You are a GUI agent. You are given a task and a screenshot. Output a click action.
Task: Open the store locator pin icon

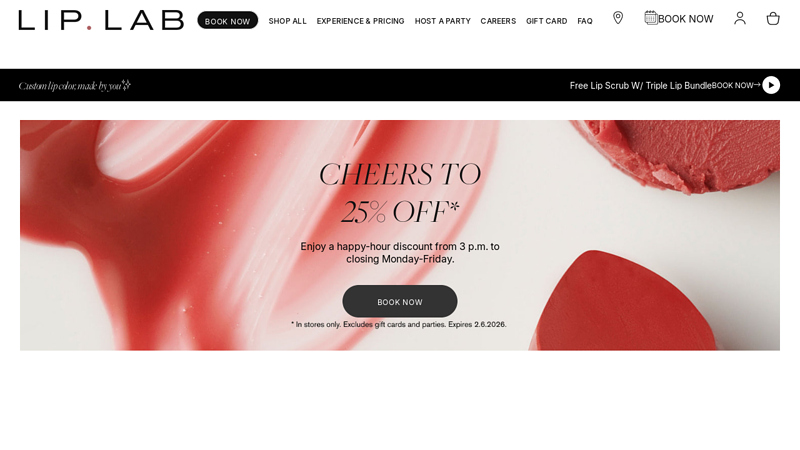pos(618,18)
